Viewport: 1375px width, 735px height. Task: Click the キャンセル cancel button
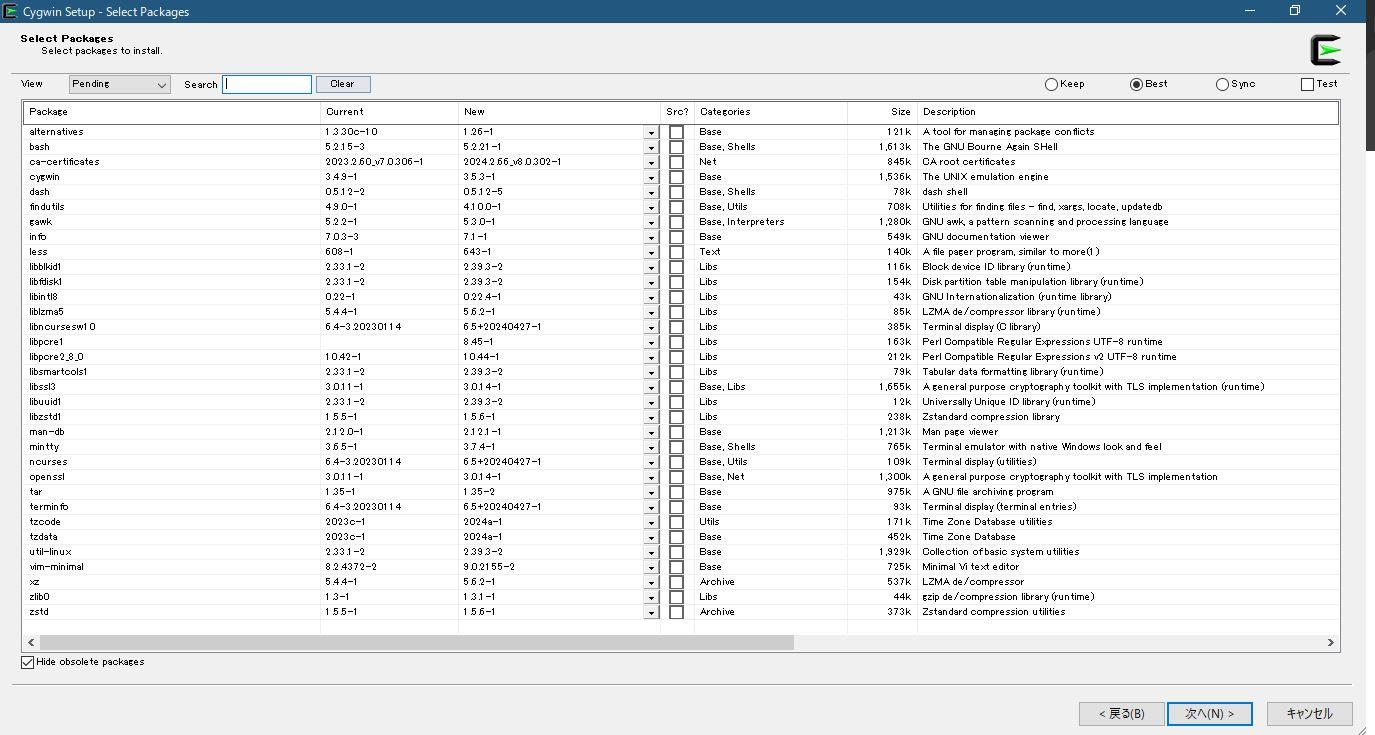coord(1310,714)
